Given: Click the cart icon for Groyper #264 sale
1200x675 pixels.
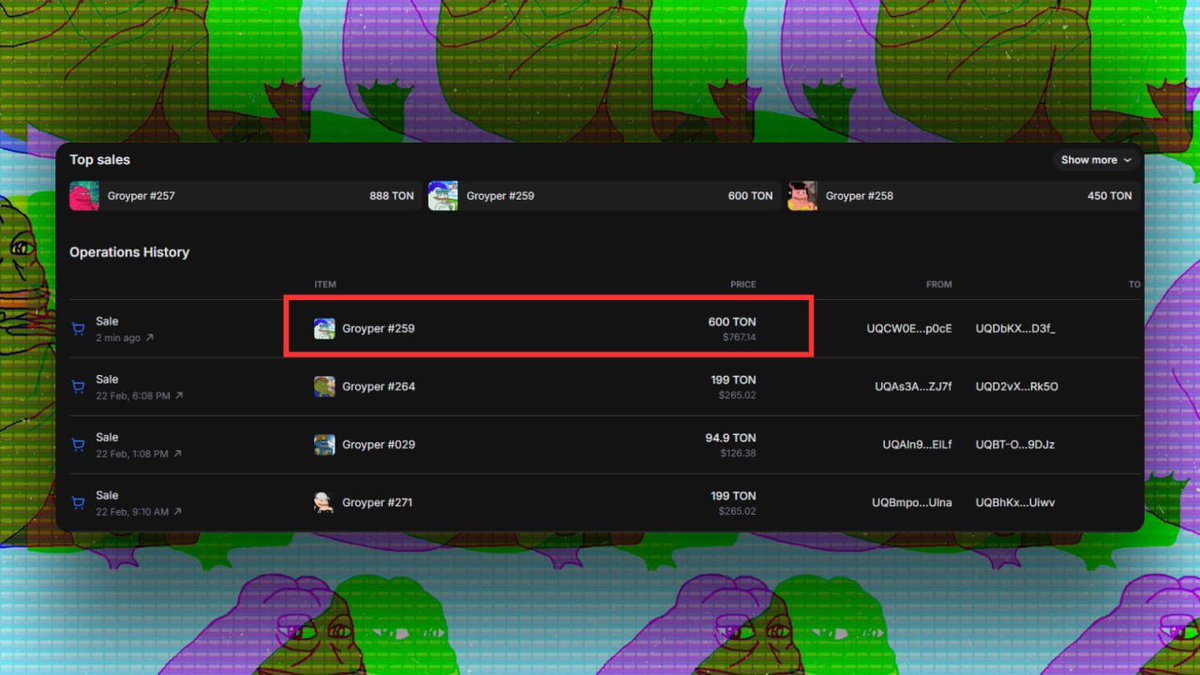Looking at the screenshot, I should click(x=78, y=387).
